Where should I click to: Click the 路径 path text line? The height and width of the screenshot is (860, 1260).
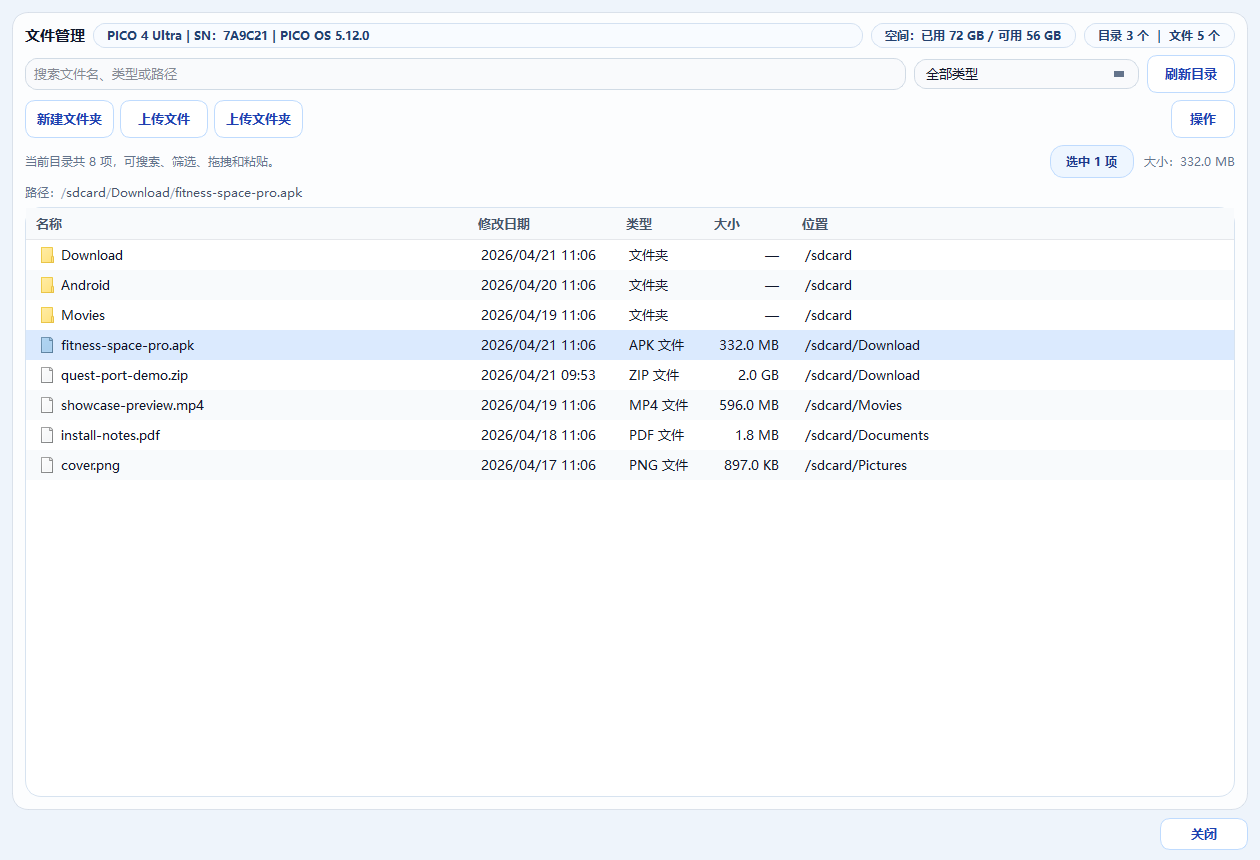coord(164,193)
